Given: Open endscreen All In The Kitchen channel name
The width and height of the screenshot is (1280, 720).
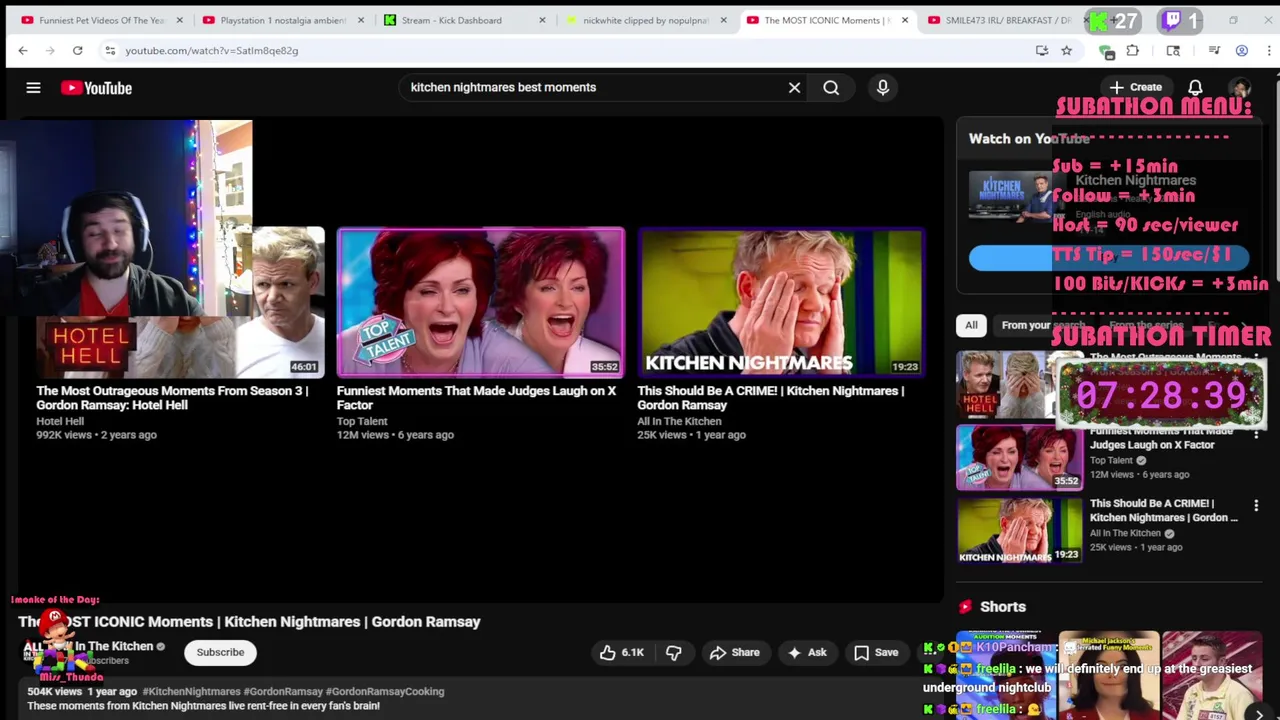Looking at the screenshot, I should (x=679, y=421).
